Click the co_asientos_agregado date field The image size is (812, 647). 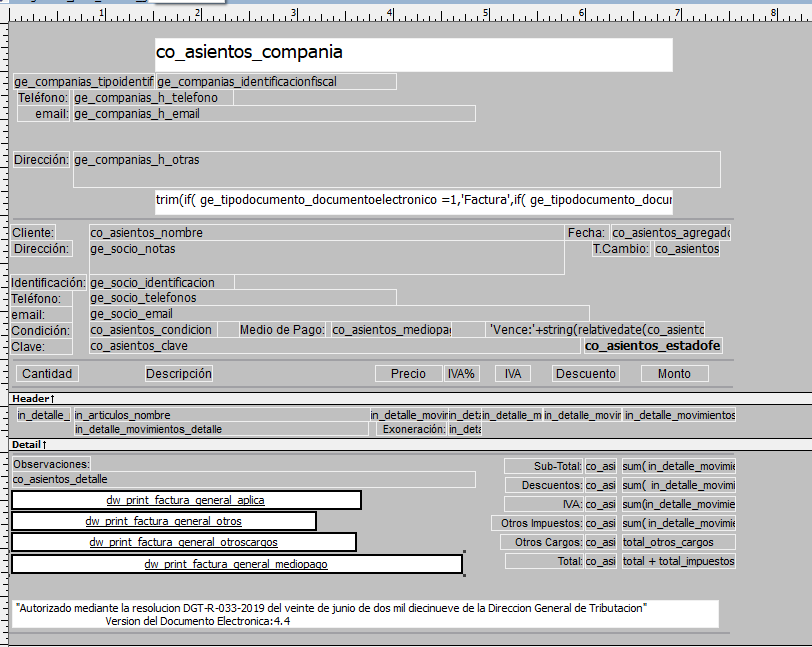click(x=671, y=233)
